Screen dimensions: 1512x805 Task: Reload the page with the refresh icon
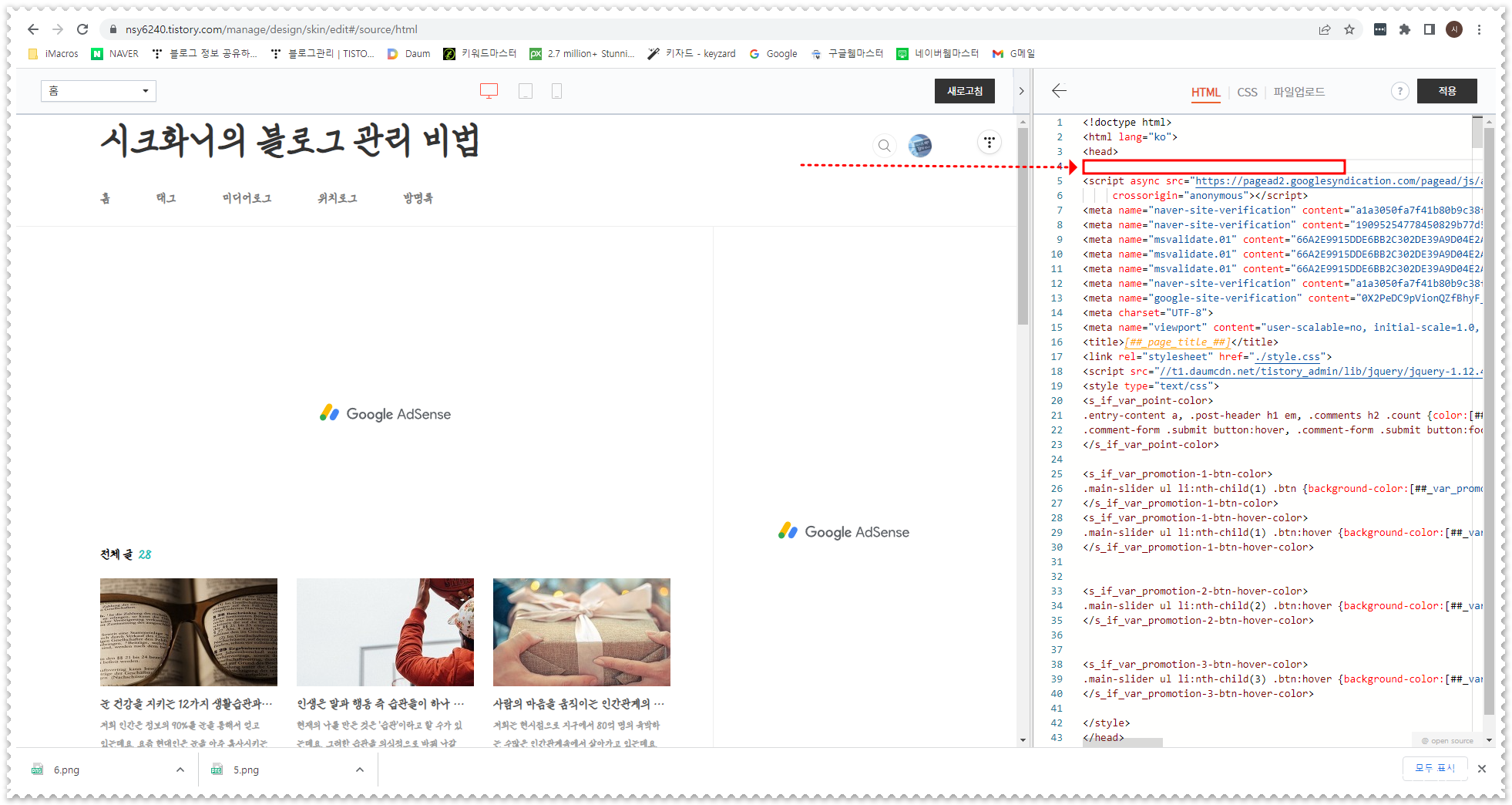tap(82, 29)
